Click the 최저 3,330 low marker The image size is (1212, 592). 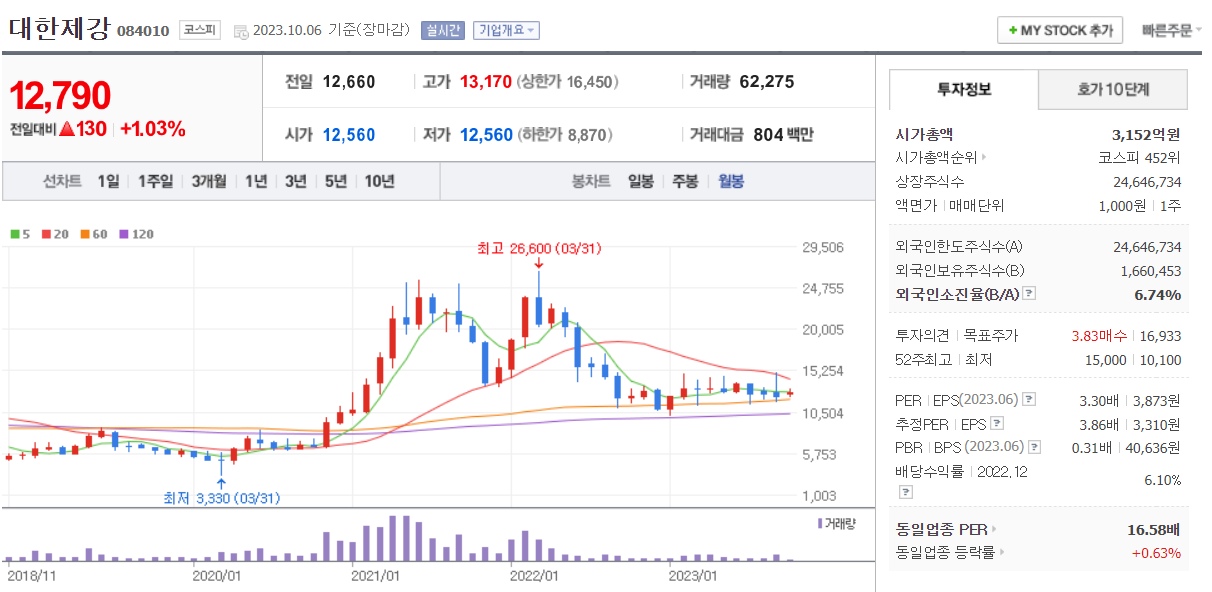221,497
